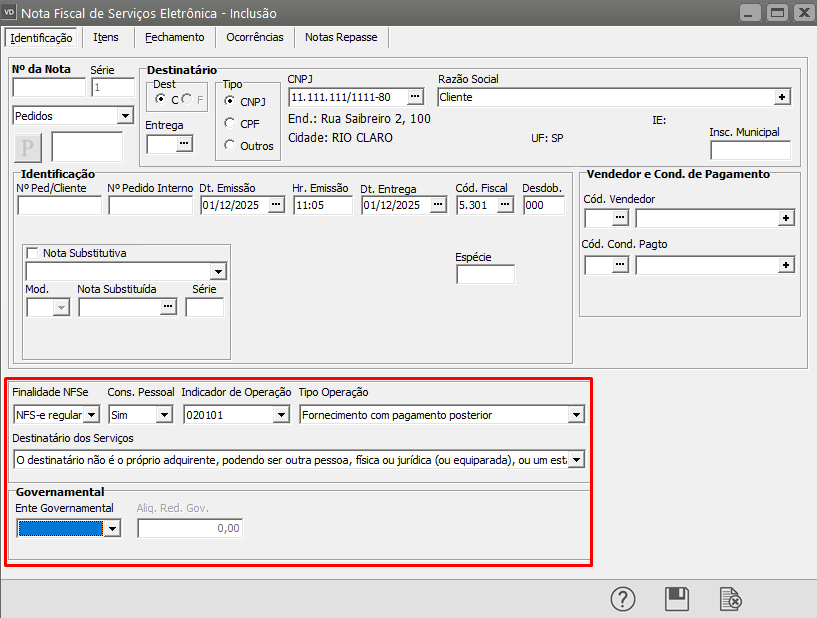The height and width of the screenshot is (618, 817).
Task: Open the Tipo Operação dropdown
Action: [x=576, y=414]
